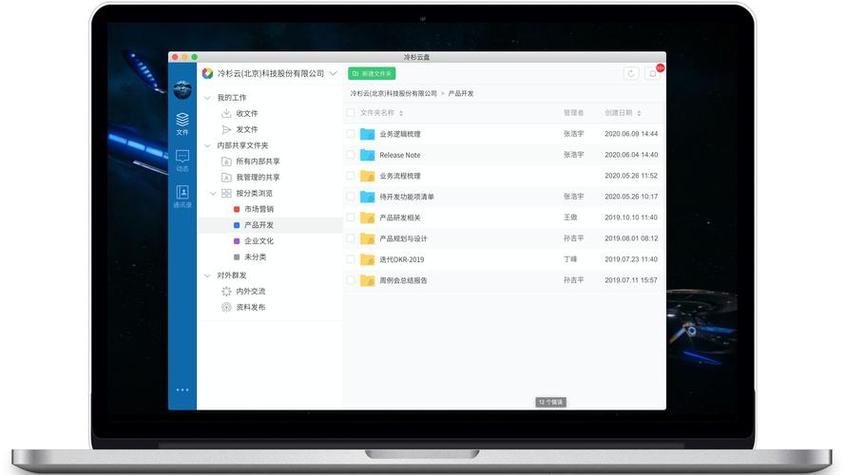Click the 管理者 column header
Viewport: 845px width, 475px height.
pyautogui.click(x=573, y=113)
